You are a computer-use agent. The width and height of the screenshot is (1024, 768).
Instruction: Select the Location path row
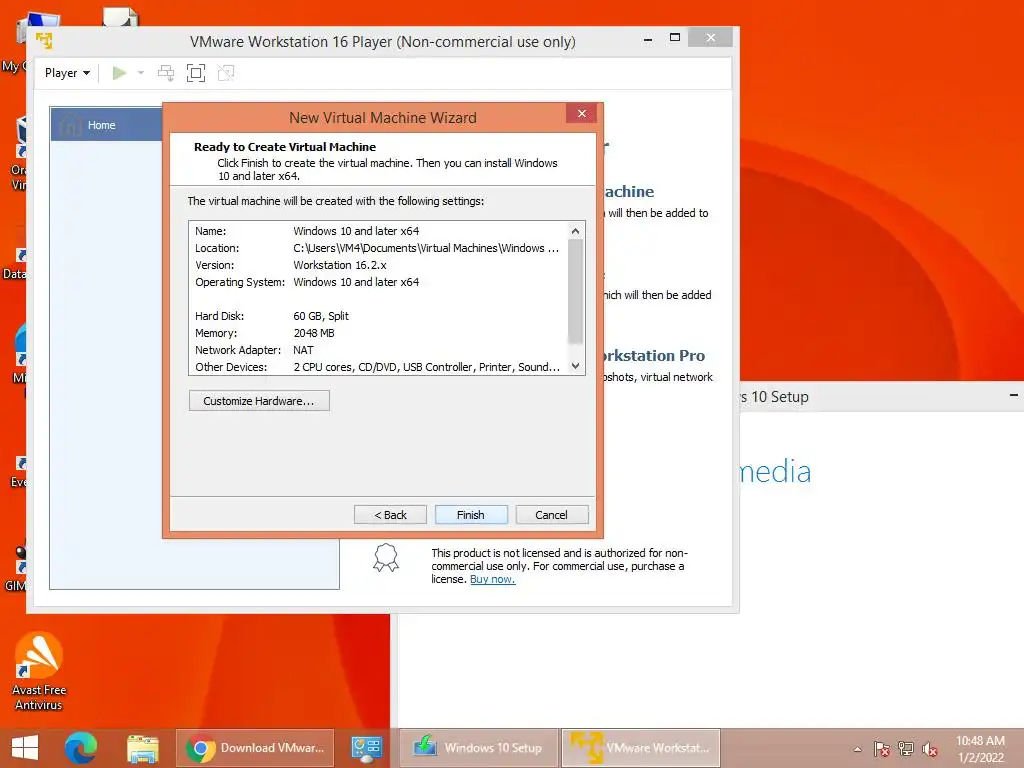(x=377, y=248)
